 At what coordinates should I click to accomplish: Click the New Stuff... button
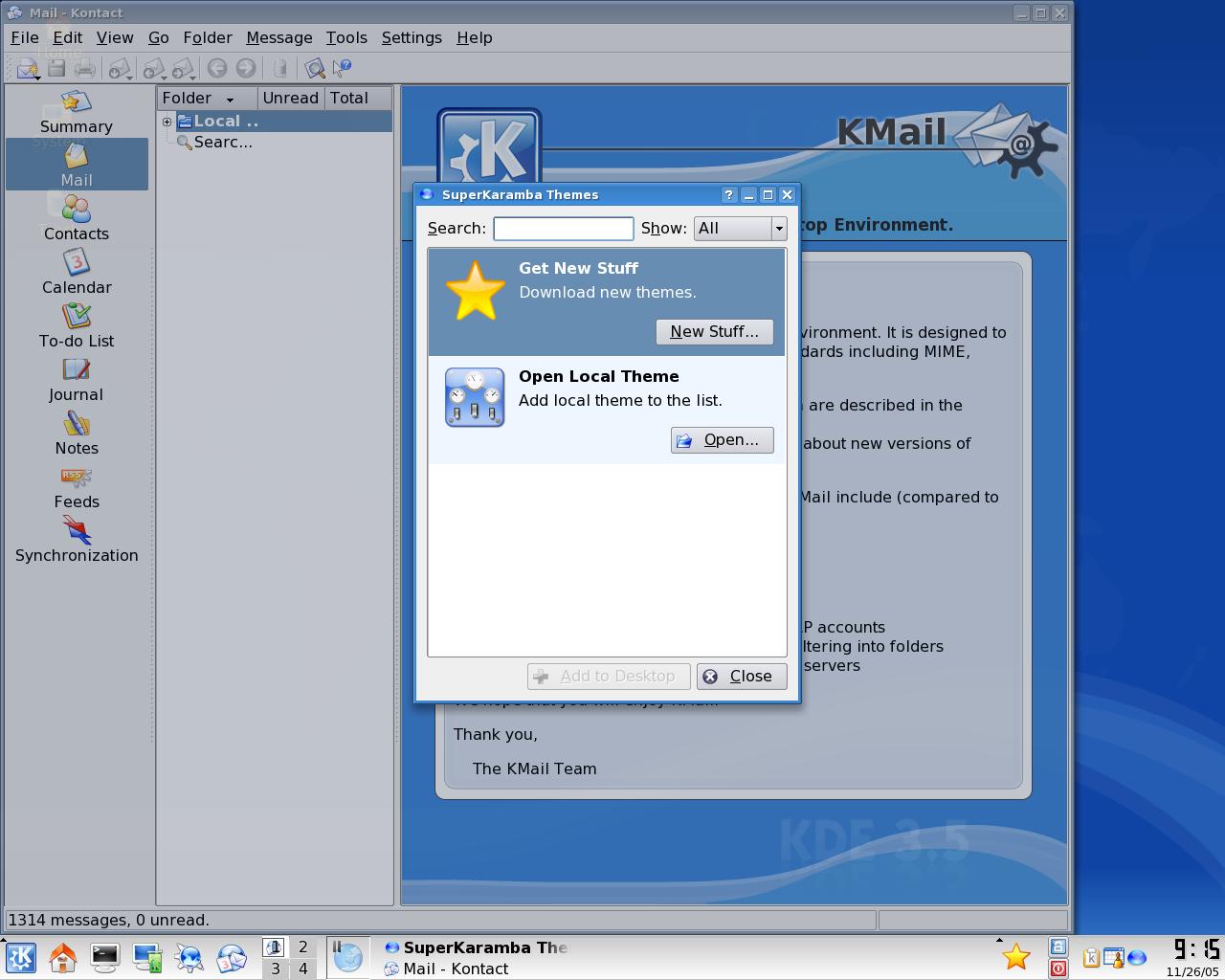click(x=714, y=331)
